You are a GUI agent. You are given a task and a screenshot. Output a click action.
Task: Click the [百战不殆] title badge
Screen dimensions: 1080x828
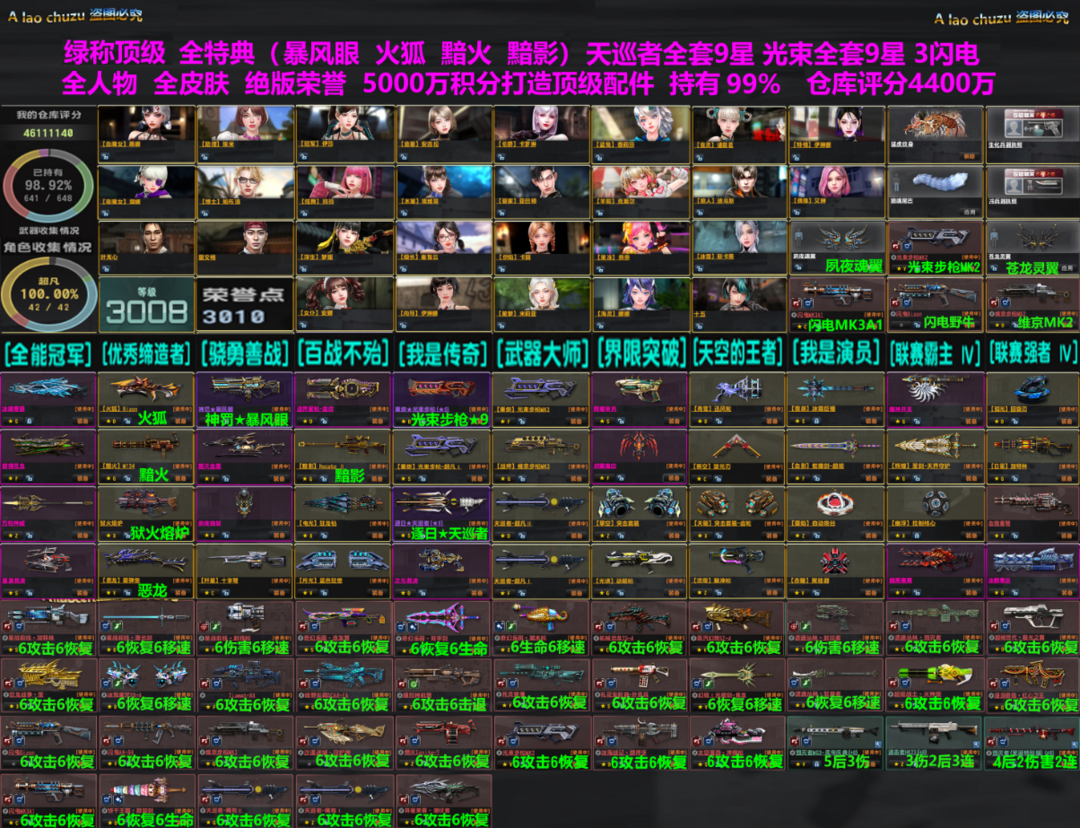343,353
